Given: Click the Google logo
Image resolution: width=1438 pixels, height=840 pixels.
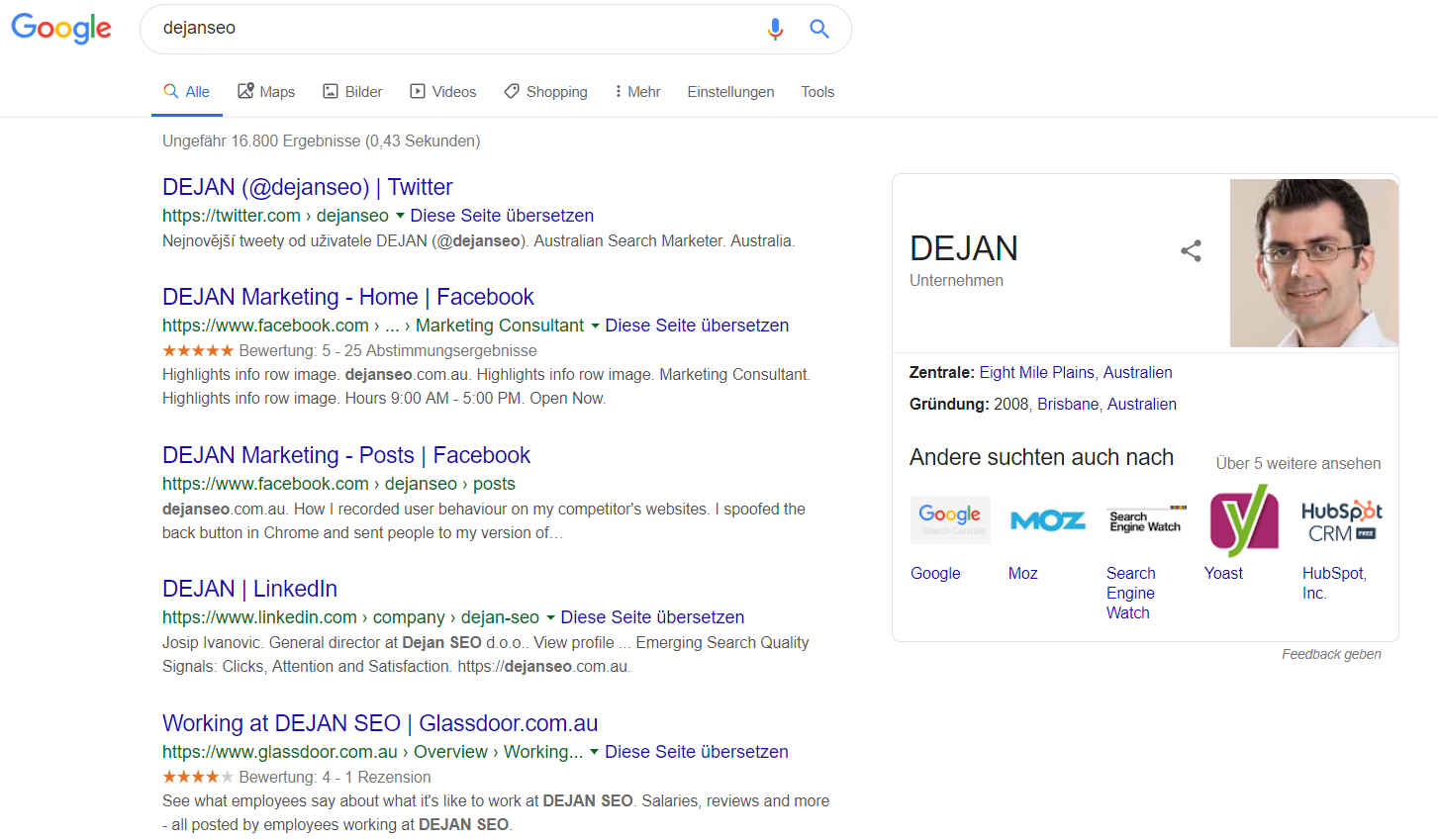Looking at the screenshot, I should [60, 29].
